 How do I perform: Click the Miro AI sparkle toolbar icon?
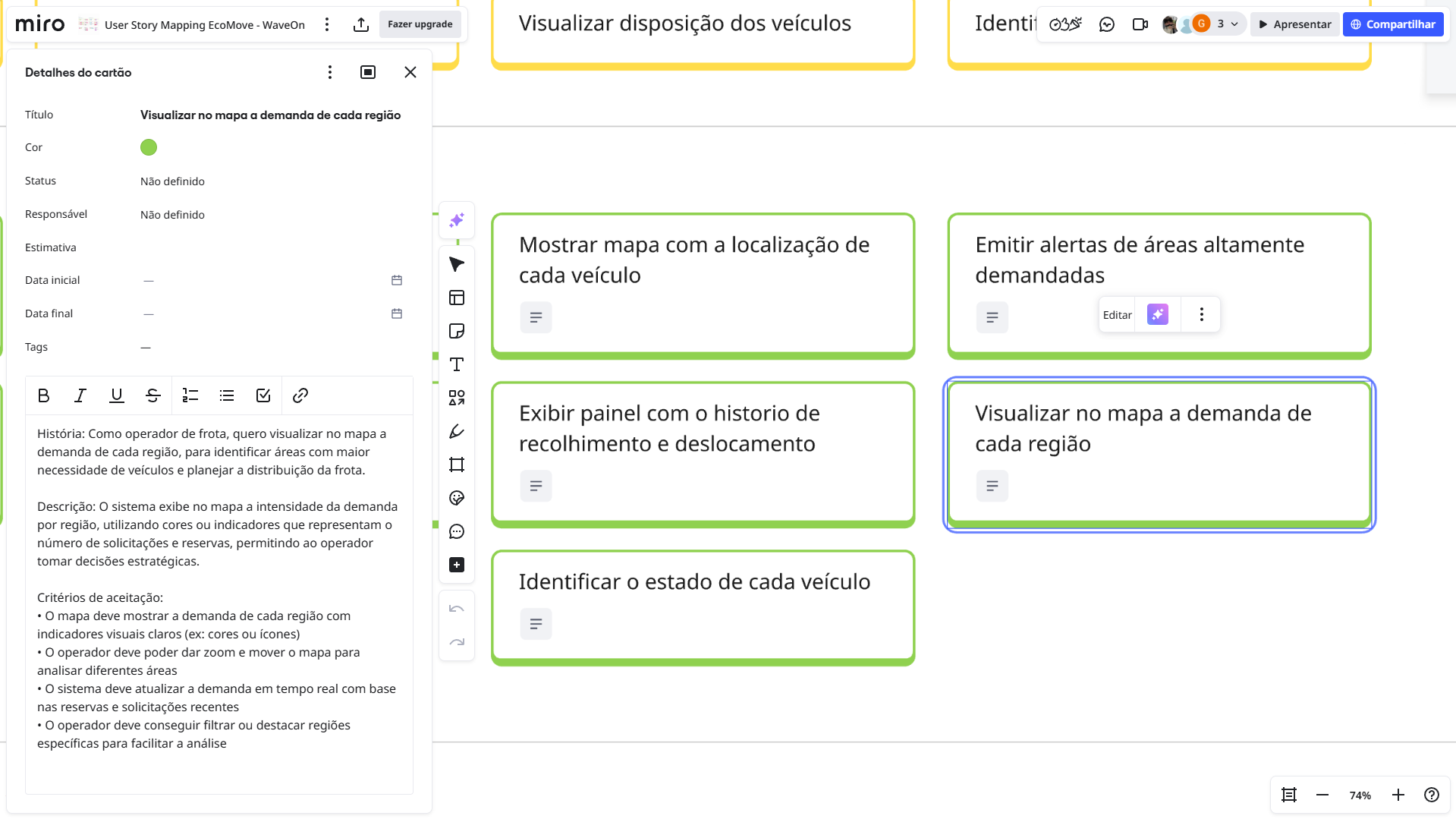[457, 220]
